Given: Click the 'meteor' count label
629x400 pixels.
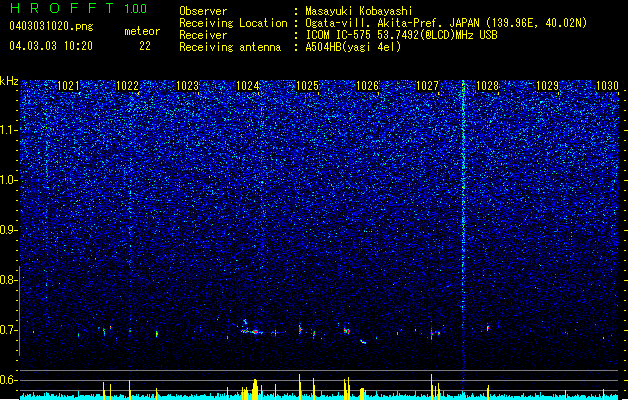Looking at the screenshot, I should 142,31.
